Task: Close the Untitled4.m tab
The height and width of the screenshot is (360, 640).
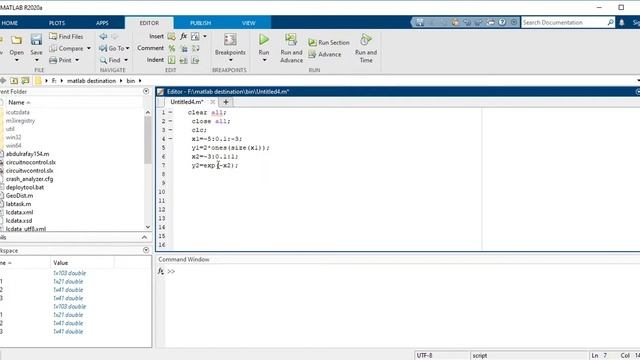Action: click(213, 102)
